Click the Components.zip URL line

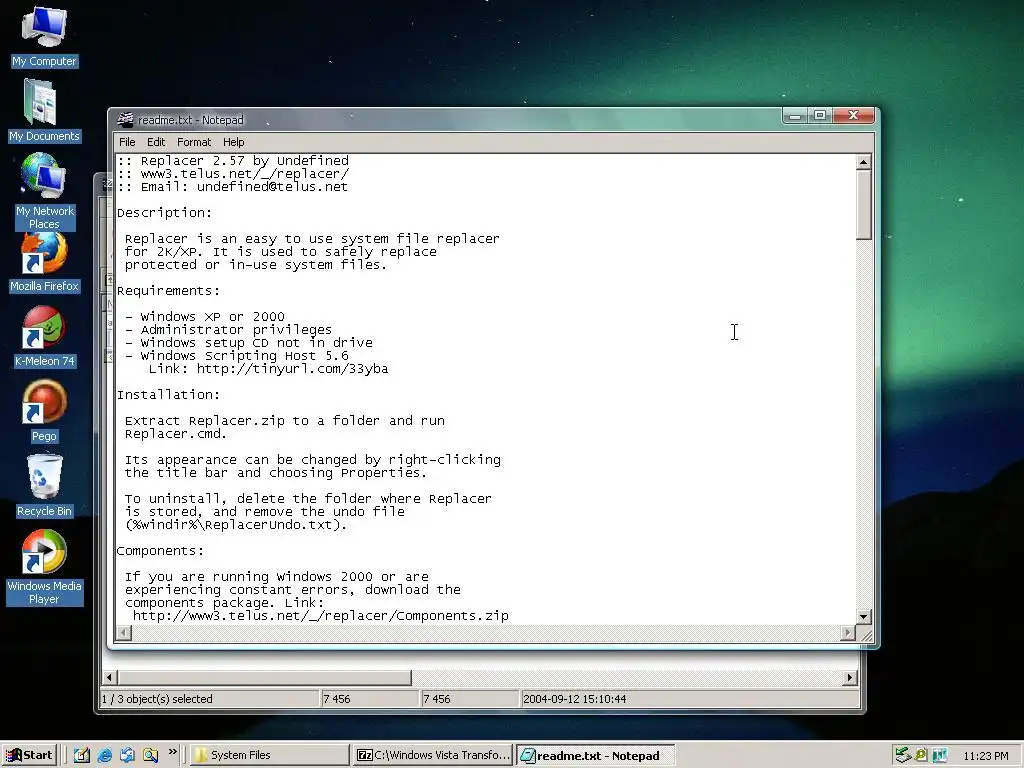tap(321, 616)
